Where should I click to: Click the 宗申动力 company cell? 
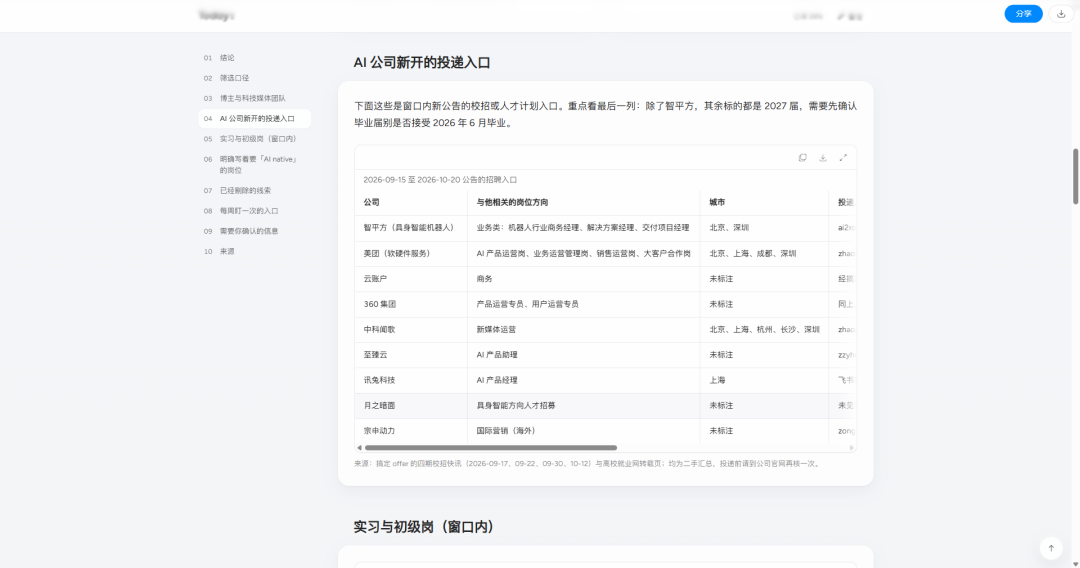tap(411, 431)
